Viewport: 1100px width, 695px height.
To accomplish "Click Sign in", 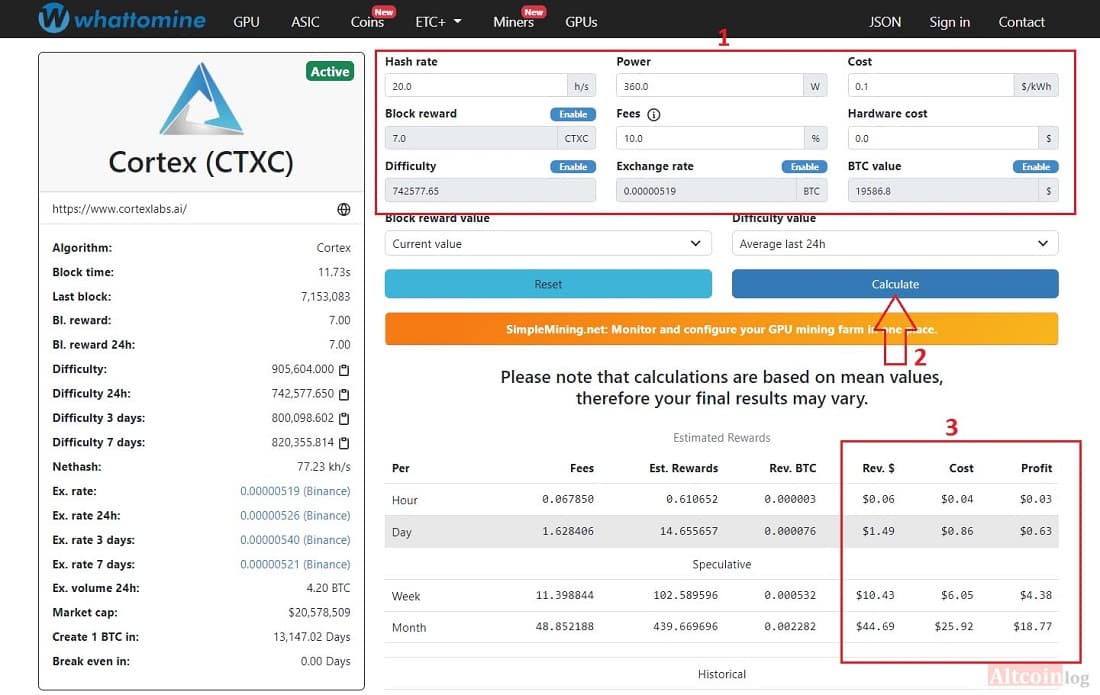I will click(950, 22).
